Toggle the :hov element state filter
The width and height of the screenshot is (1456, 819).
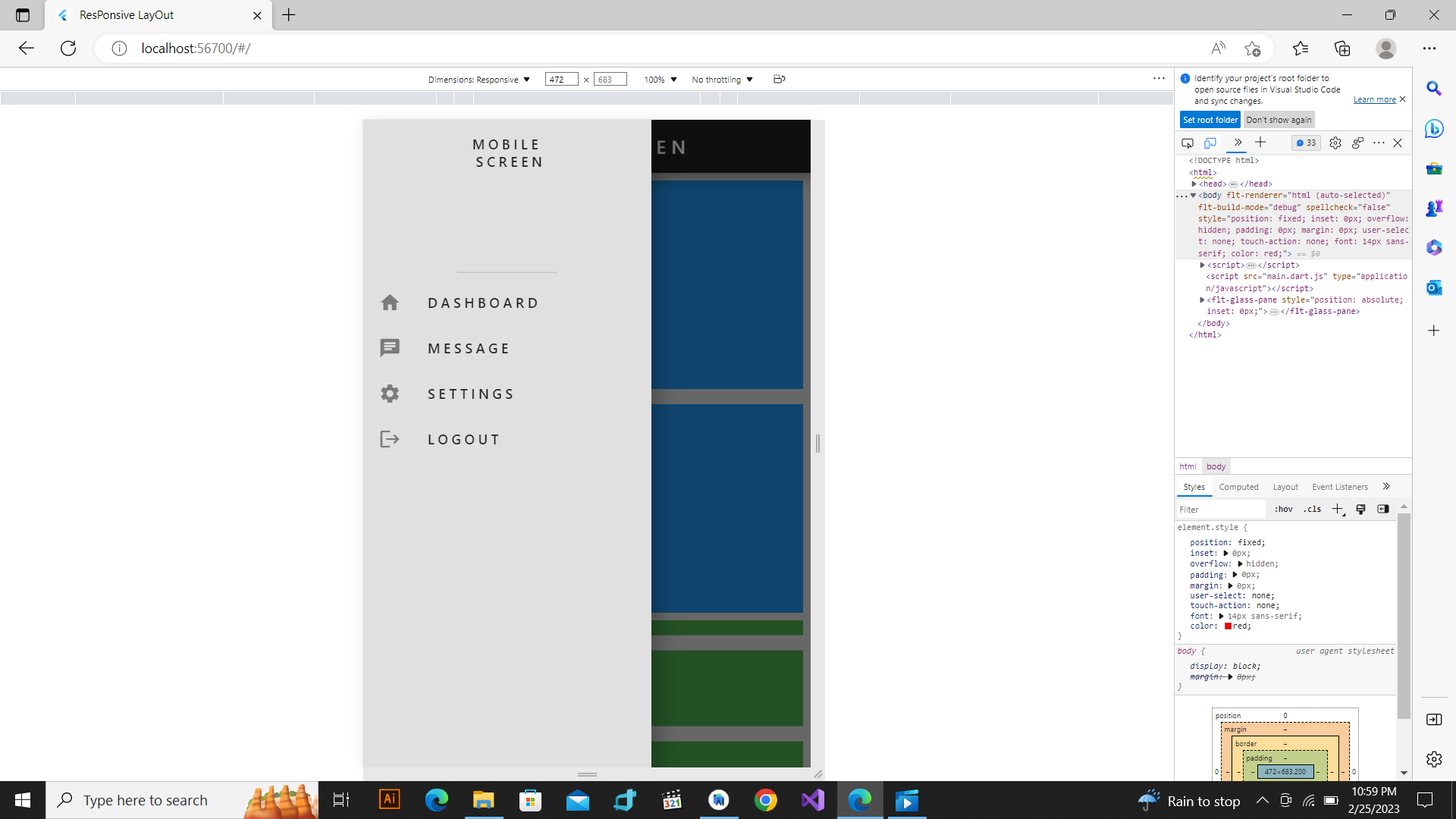[1283, 509]
